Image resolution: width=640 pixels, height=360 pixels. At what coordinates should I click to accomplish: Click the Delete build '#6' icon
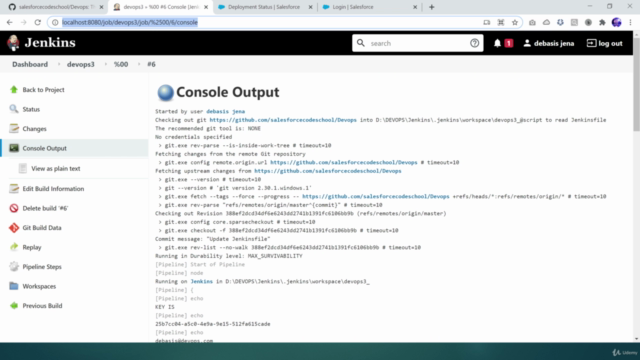[x=14, y=208]
